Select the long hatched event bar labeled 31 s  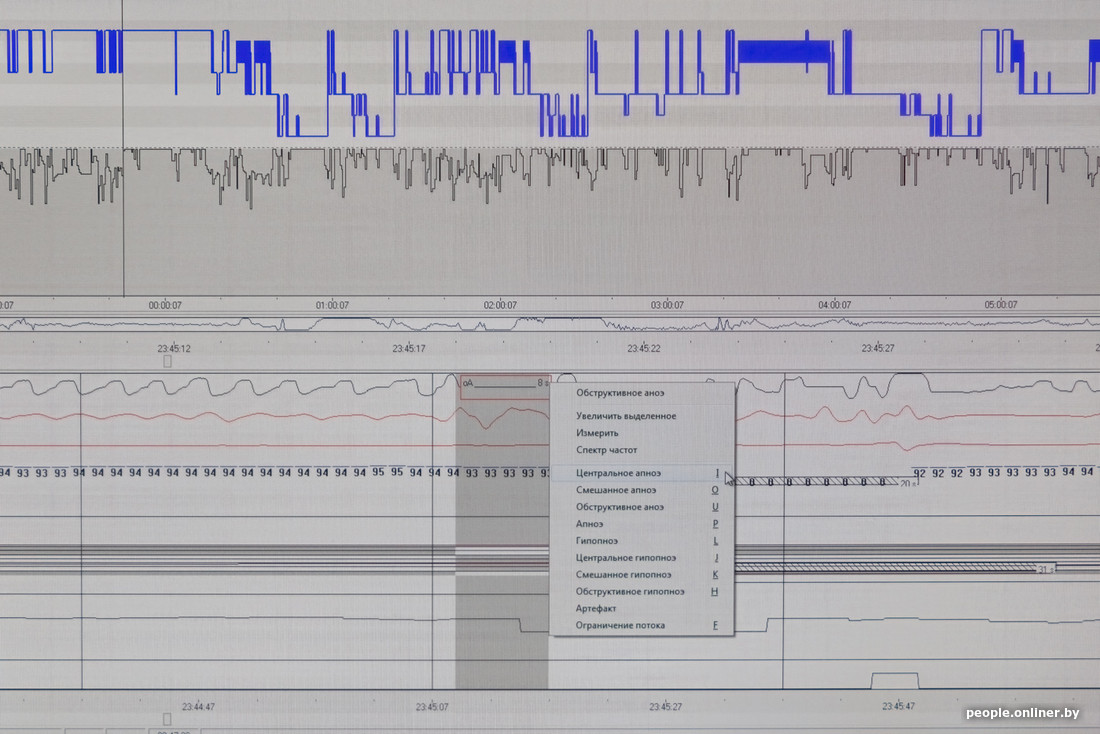pos(894,567)
